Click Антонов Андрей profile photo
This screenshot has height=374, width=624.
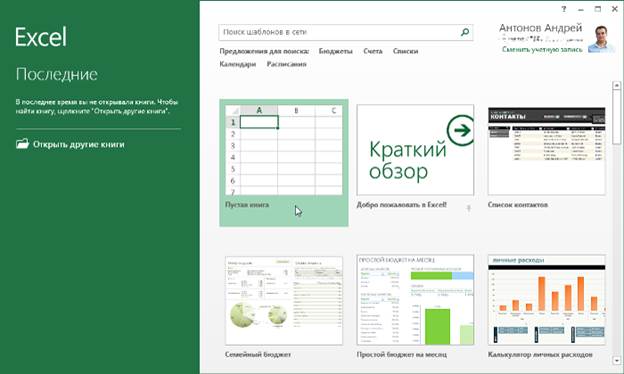pos(602,39)
